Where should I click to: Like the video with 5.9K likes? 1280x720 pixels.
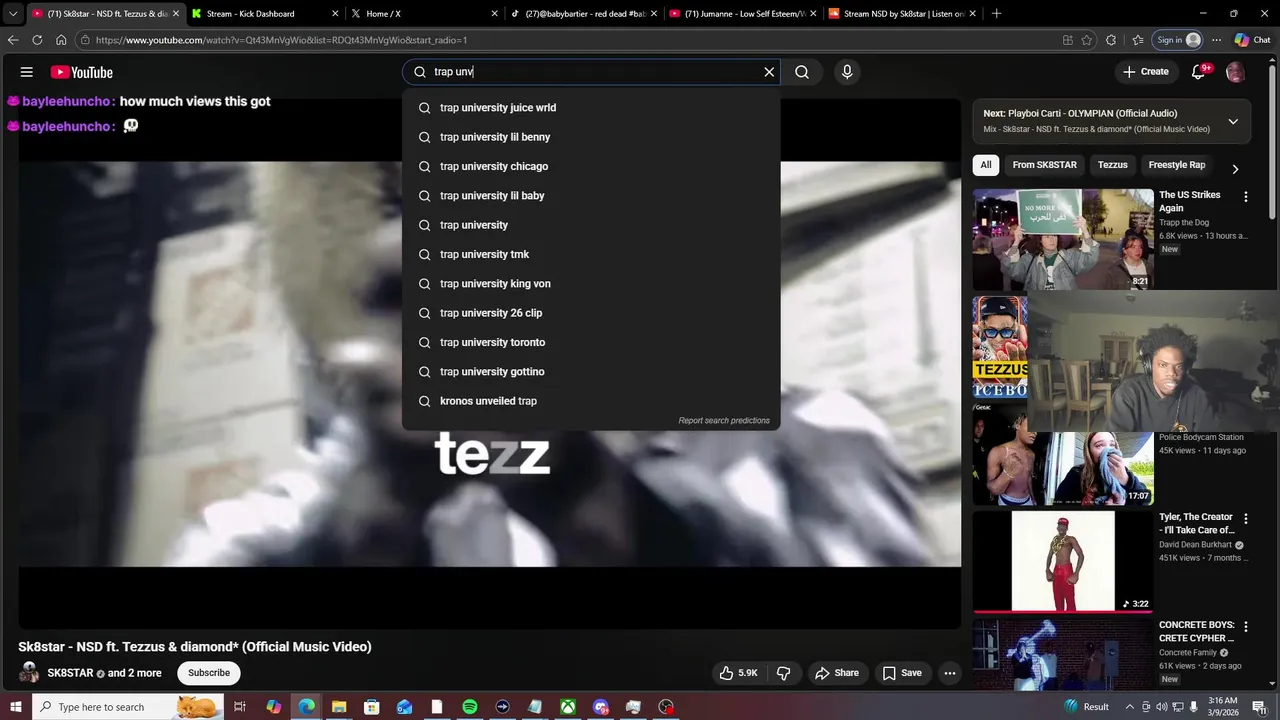(739, 673)
